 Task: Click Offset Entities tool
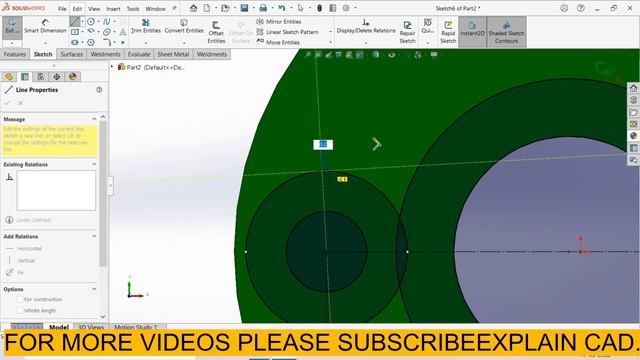tap(216, 33)
